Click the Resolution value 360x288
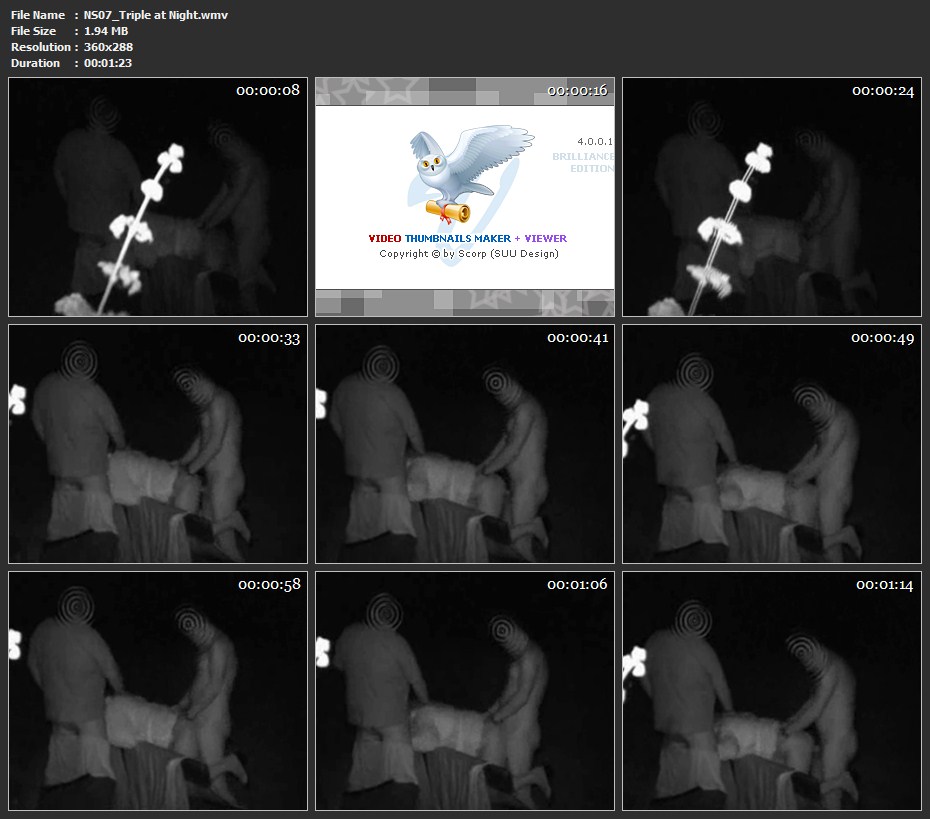The height and width of the screenshot is (819, 930). pyautogui.click(x=108, y=47)
